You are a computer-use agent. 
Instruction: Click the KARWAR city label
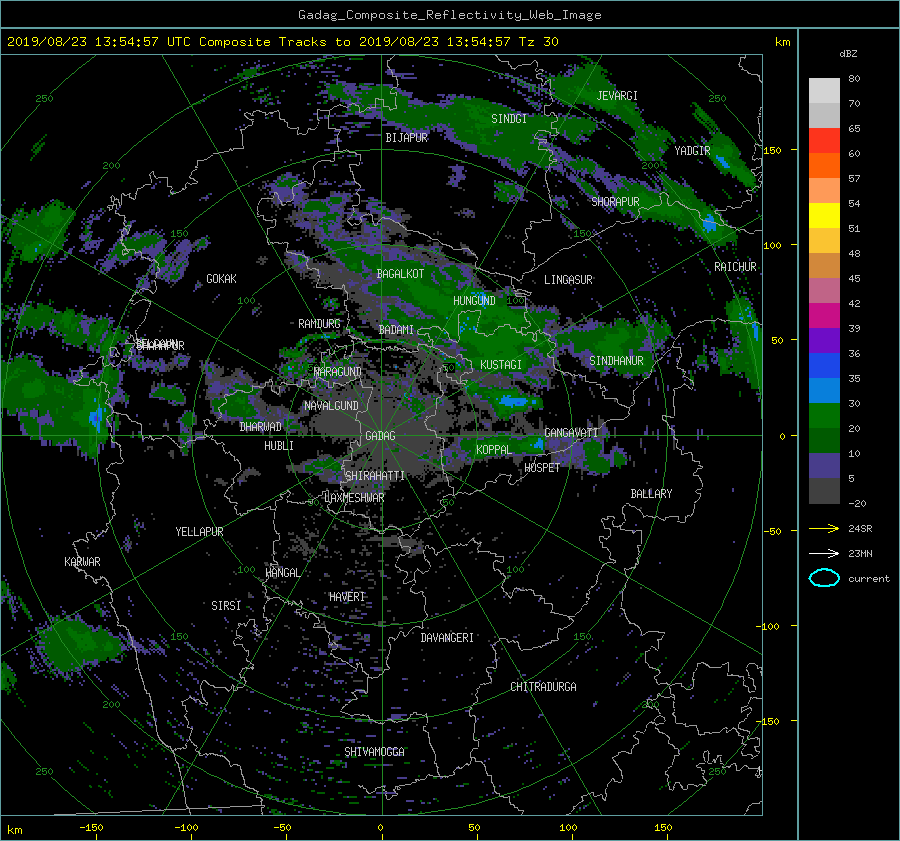82,561
